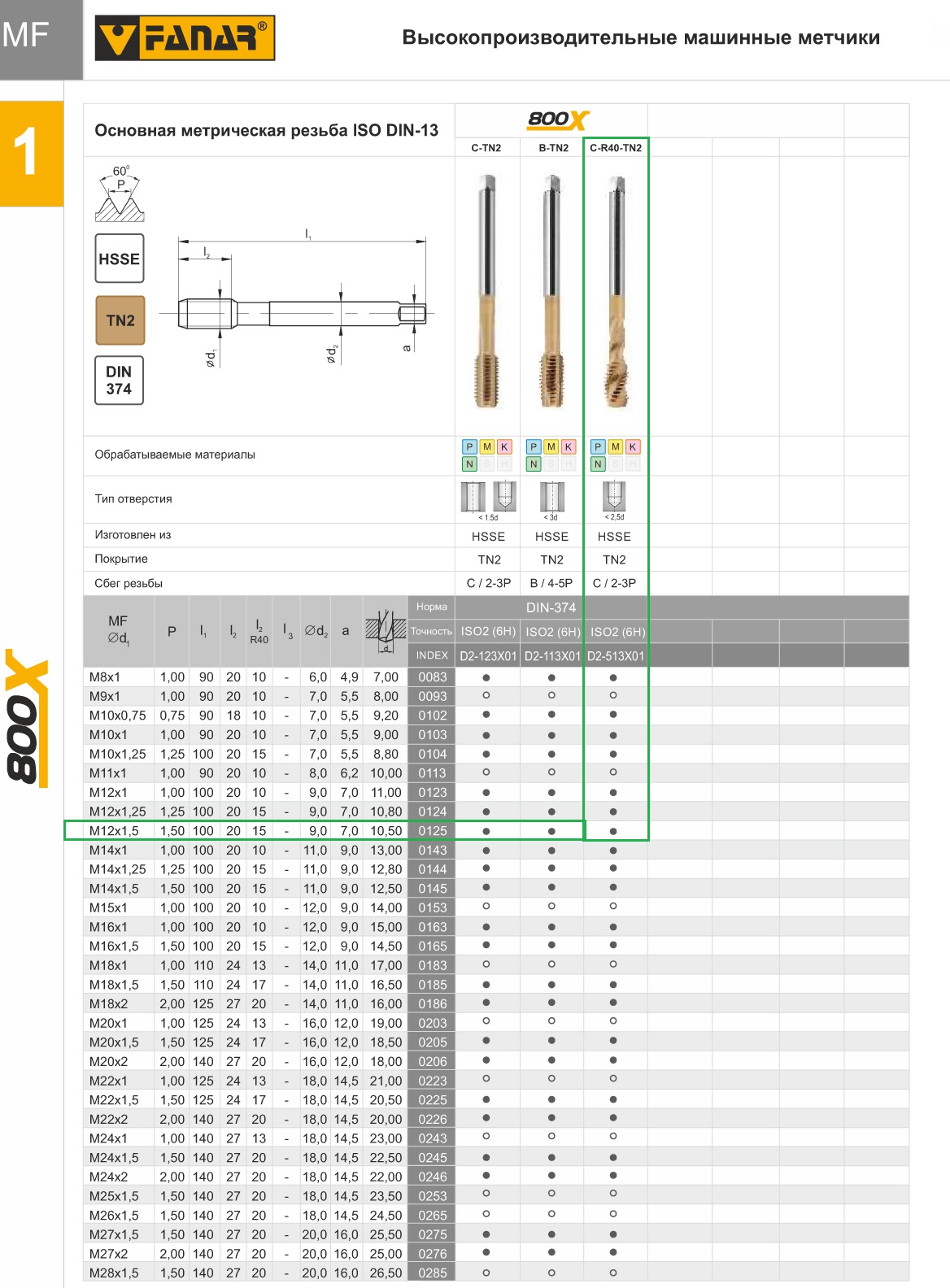The height and width of the screenshot is (1288, 950).
Task: Select the HSSE badge beside the tap drawing
Action: pos(120,259)
